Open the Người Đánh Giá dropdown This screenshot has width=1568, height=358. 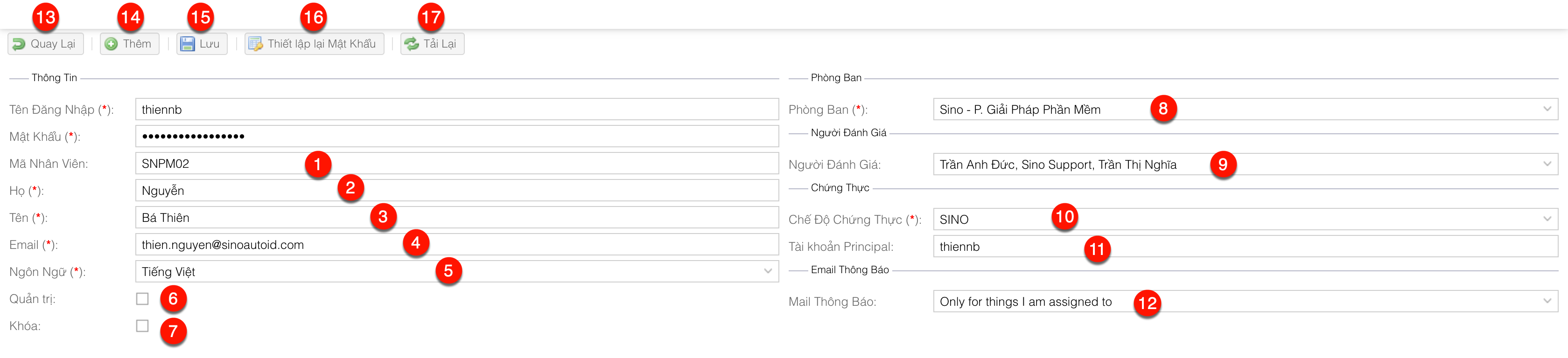coord(1547,164)
